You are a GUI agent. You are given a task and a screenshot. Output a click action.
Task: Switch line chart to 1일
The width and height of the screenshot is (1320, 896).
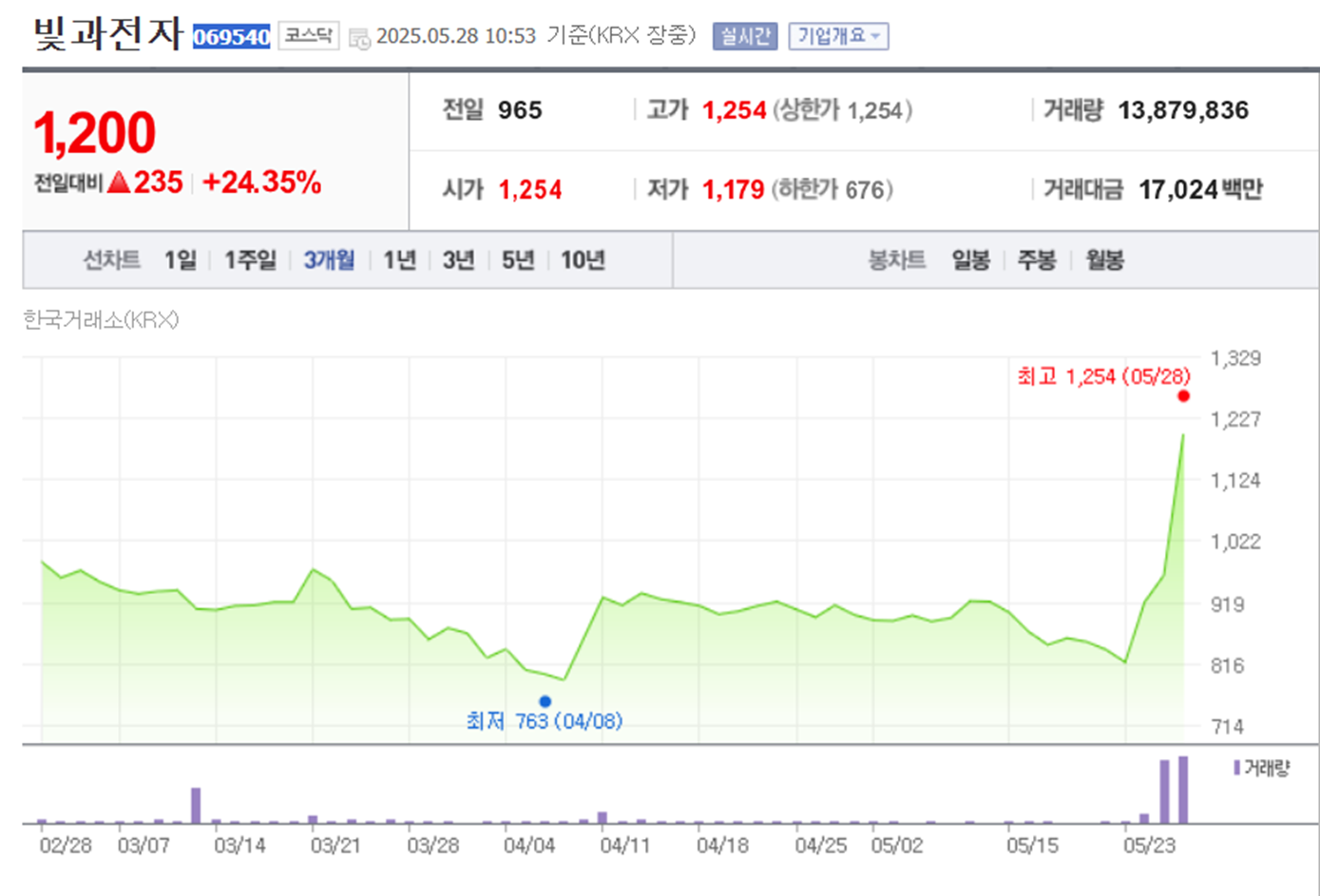point(181,260)
